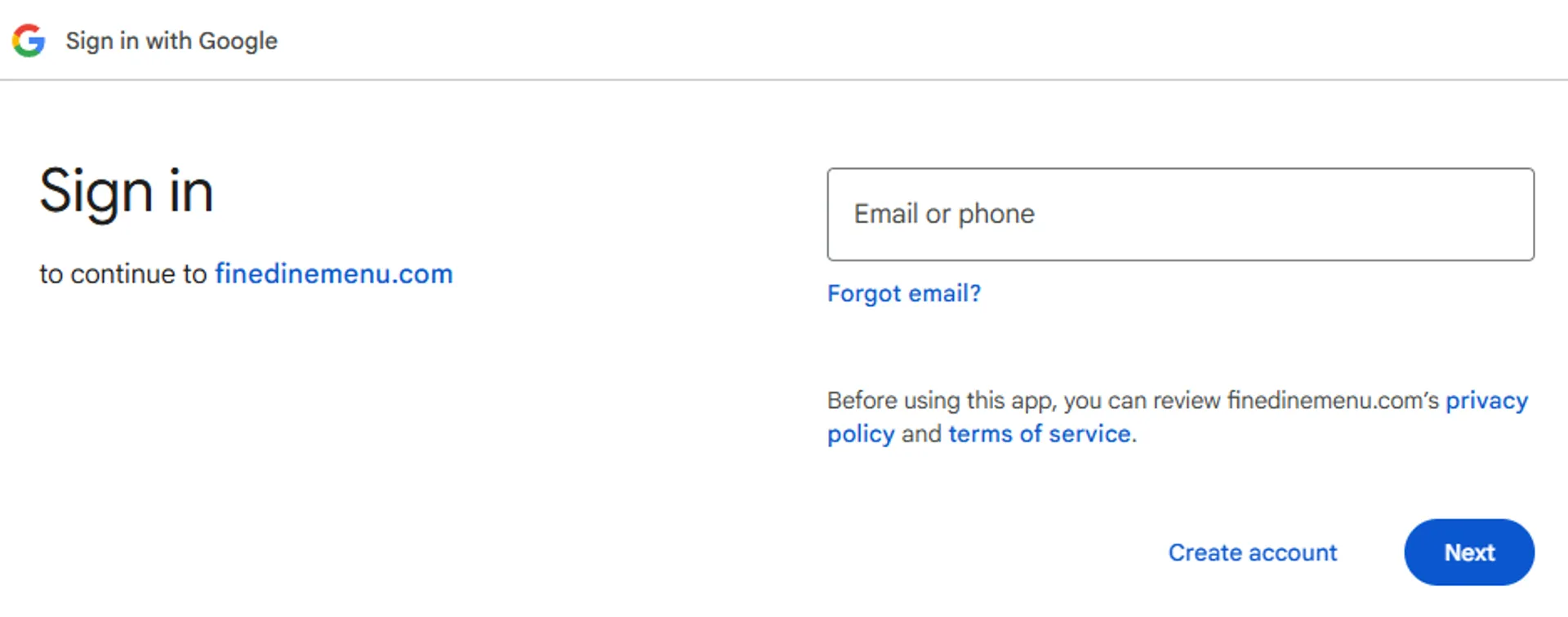Follow the finedinemenu.com link
Viewport: 1568px width, 617px height.
pyautogui.click(x=334, y=274)
